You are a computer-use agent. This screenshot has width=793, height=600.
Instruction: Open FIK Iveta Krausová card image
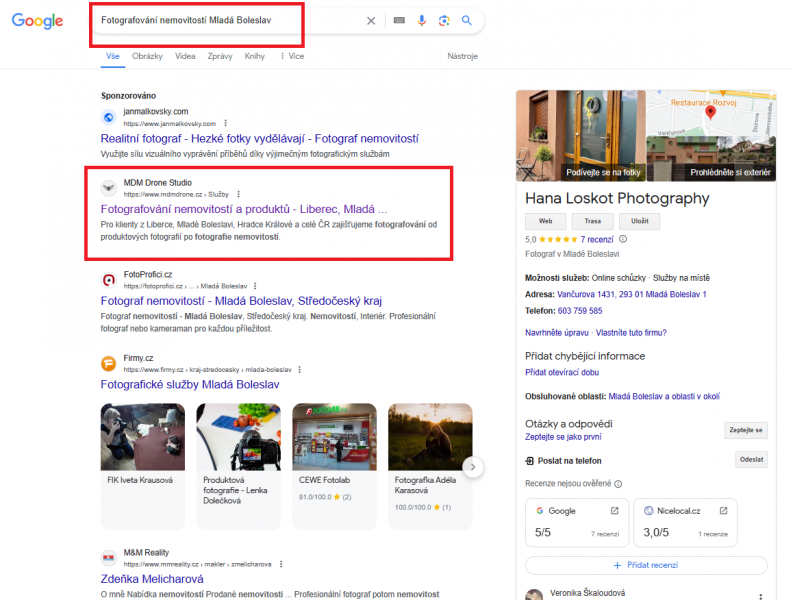[143, 437]
